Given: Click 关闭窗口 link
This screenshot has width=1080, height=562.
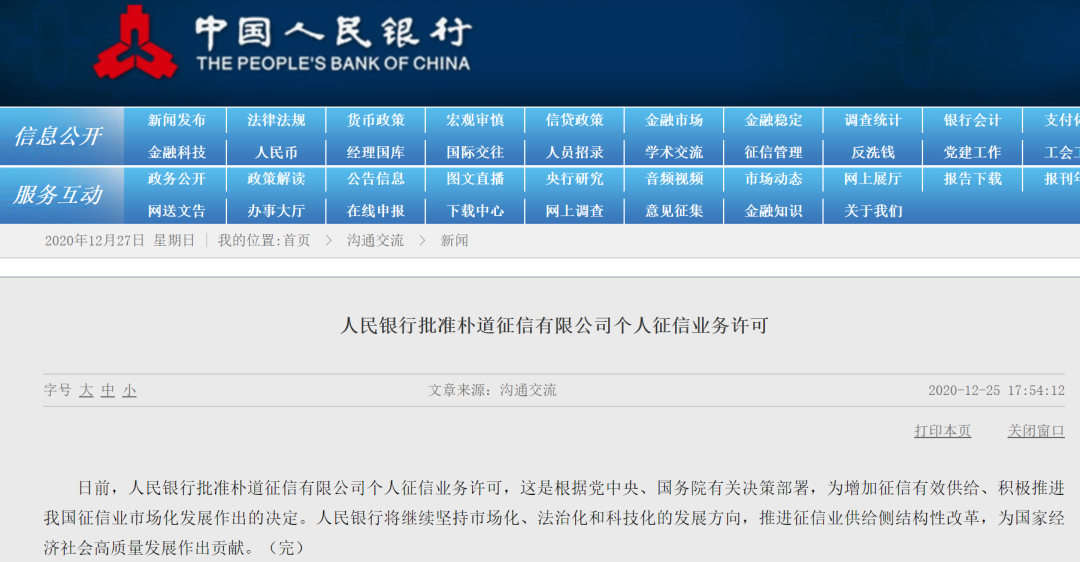Looking at the screenshot, I should (1036, 431).
